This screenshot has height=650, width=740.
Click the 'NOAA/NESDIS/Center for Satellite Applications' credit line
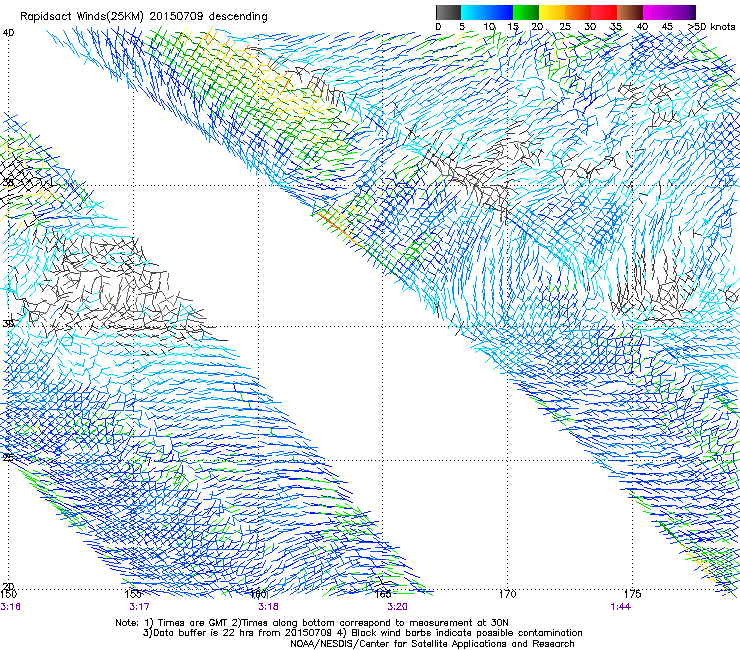pyautogui.click(x=432, y=644)
